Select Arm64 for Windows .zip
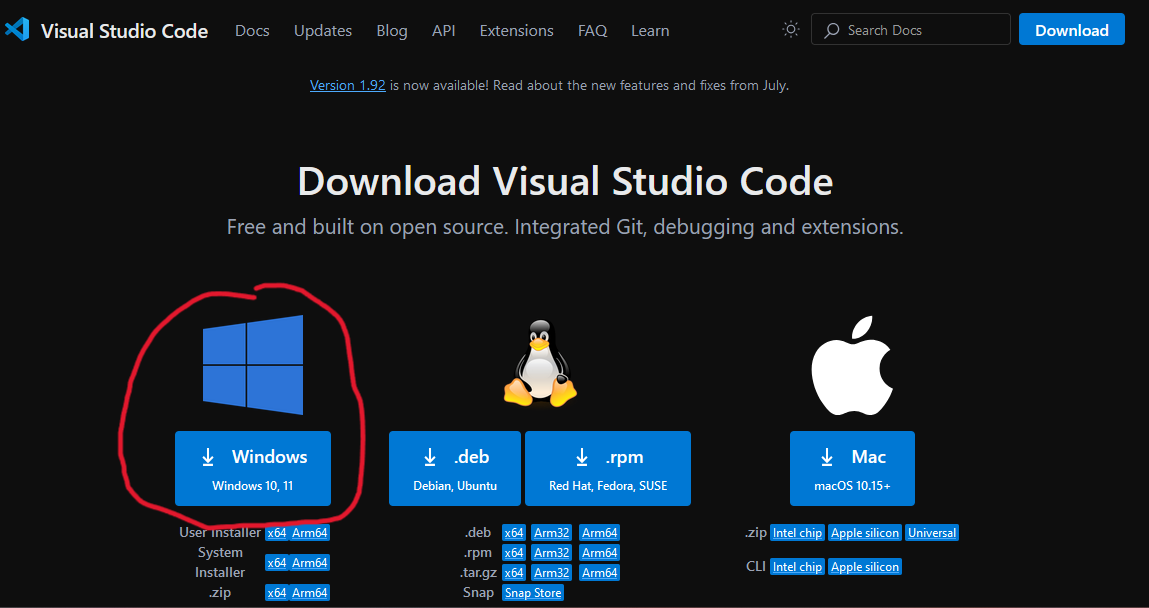1149x608 pixels. click(309, 593)
